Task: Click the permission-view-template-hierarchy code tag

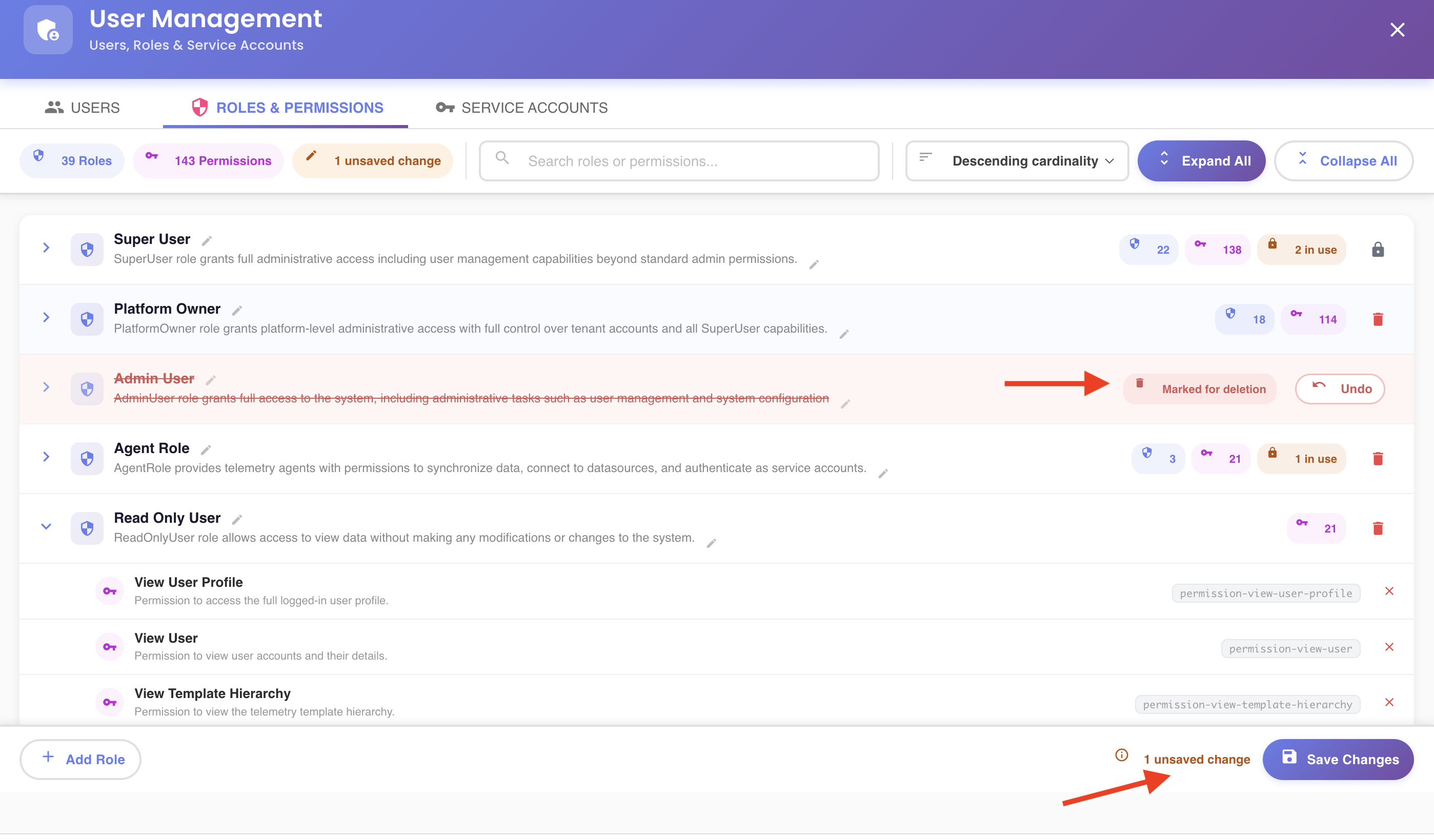Action: point(1248,705)
